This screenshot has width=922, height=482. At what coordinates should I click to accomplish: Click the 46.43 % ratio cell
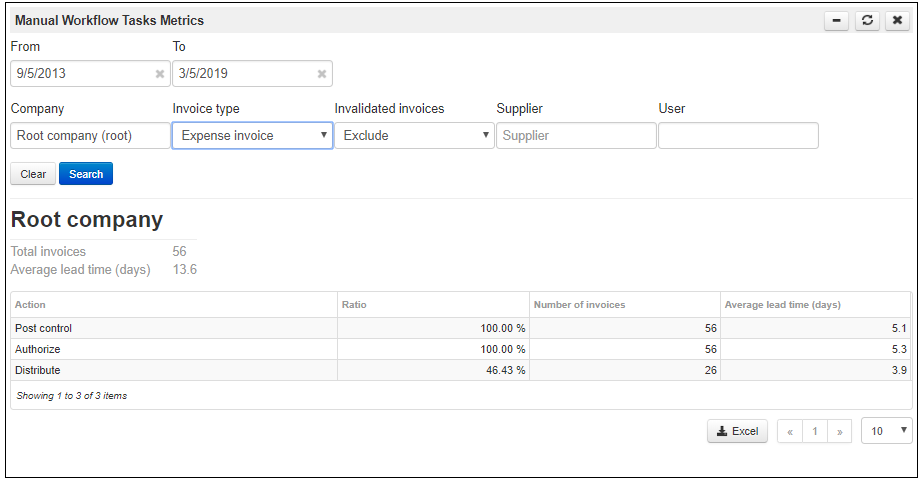[x=433, y=370]
